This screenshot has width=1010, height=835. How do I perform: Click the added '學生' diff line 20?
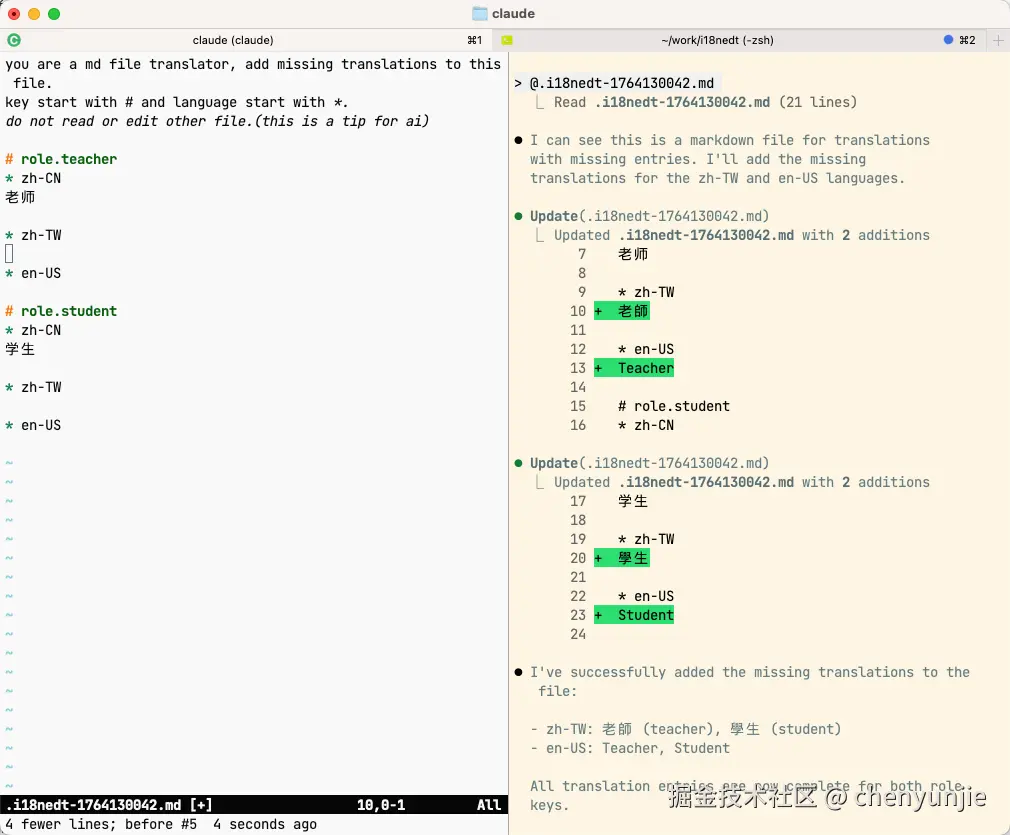pyautogui.click(x=622, y=558)
